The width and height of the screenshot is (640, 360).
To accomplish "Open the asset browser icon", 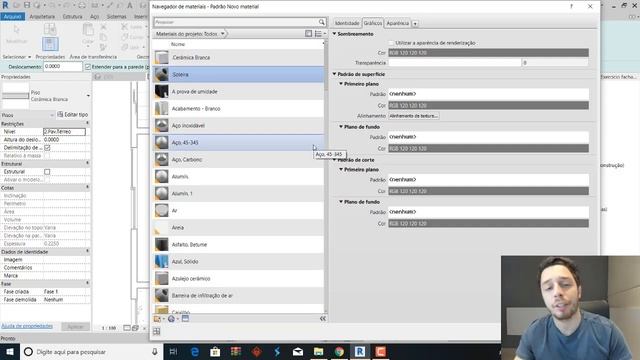I will (185, 318).
